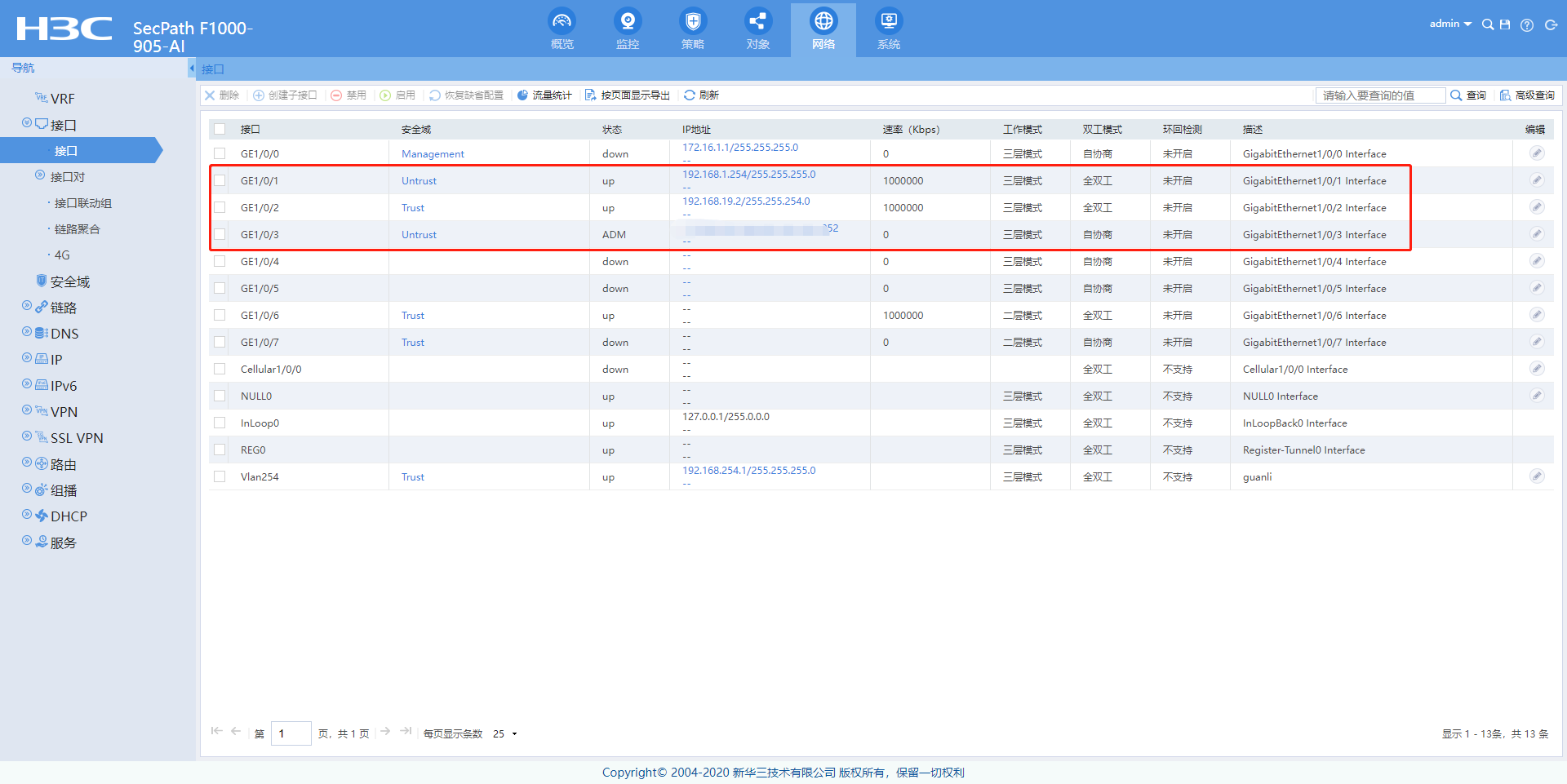Image resolution: width=1567 pixels, height=784 pixels.
Task: Open the 系统 system icon
Action: point(888,22)
